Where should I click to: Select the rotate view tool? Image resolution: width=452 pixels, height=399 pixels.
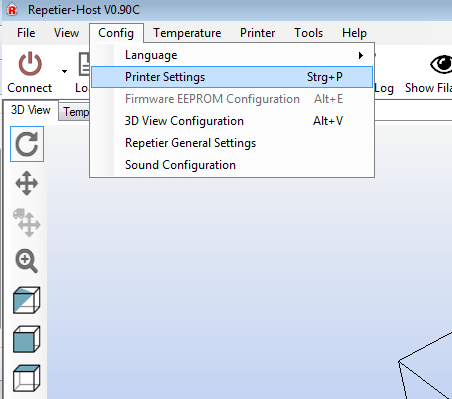pyautogui.click(x=27, y=144)
